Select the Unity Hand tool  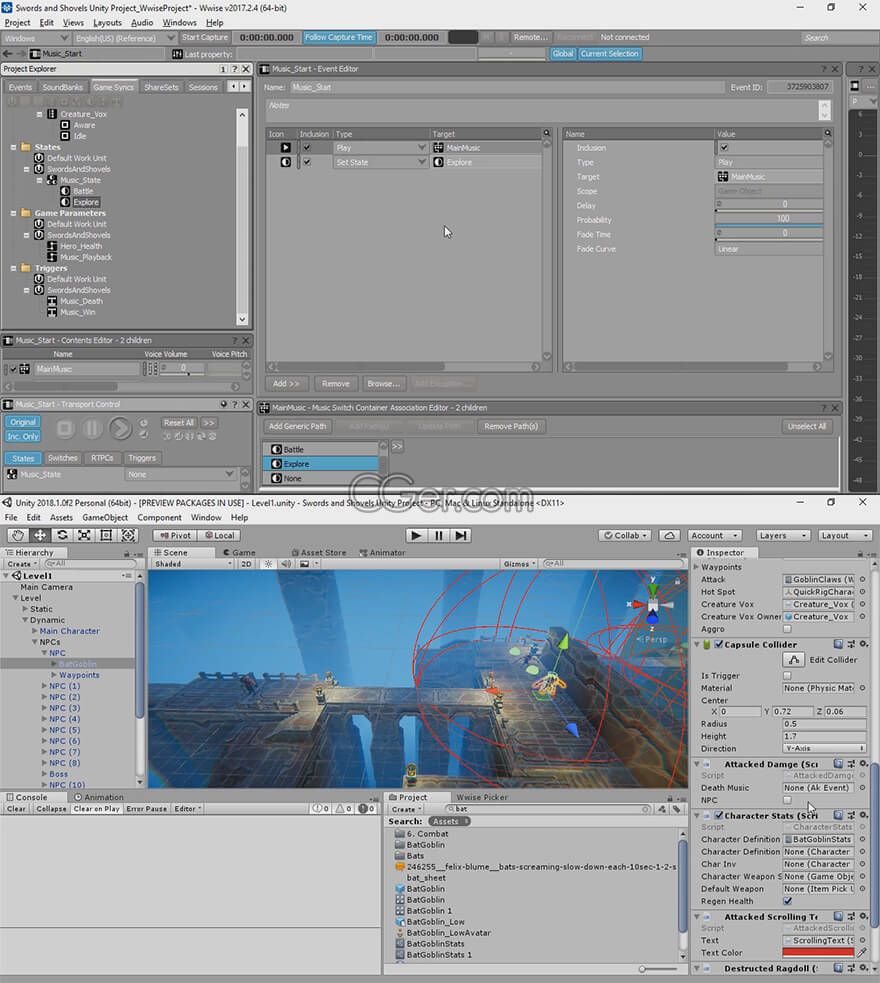(18, 535)
